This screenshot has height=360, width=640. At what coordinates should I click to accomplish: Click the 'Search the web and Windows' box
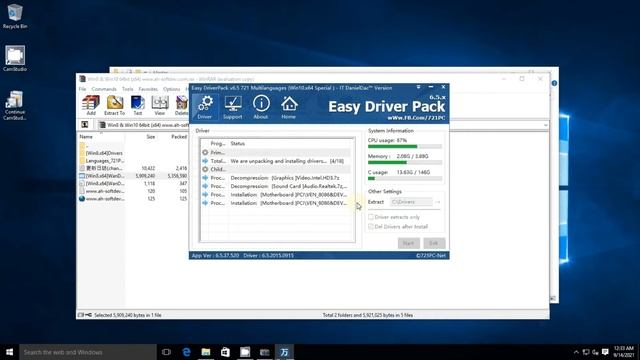click(88, 352)
